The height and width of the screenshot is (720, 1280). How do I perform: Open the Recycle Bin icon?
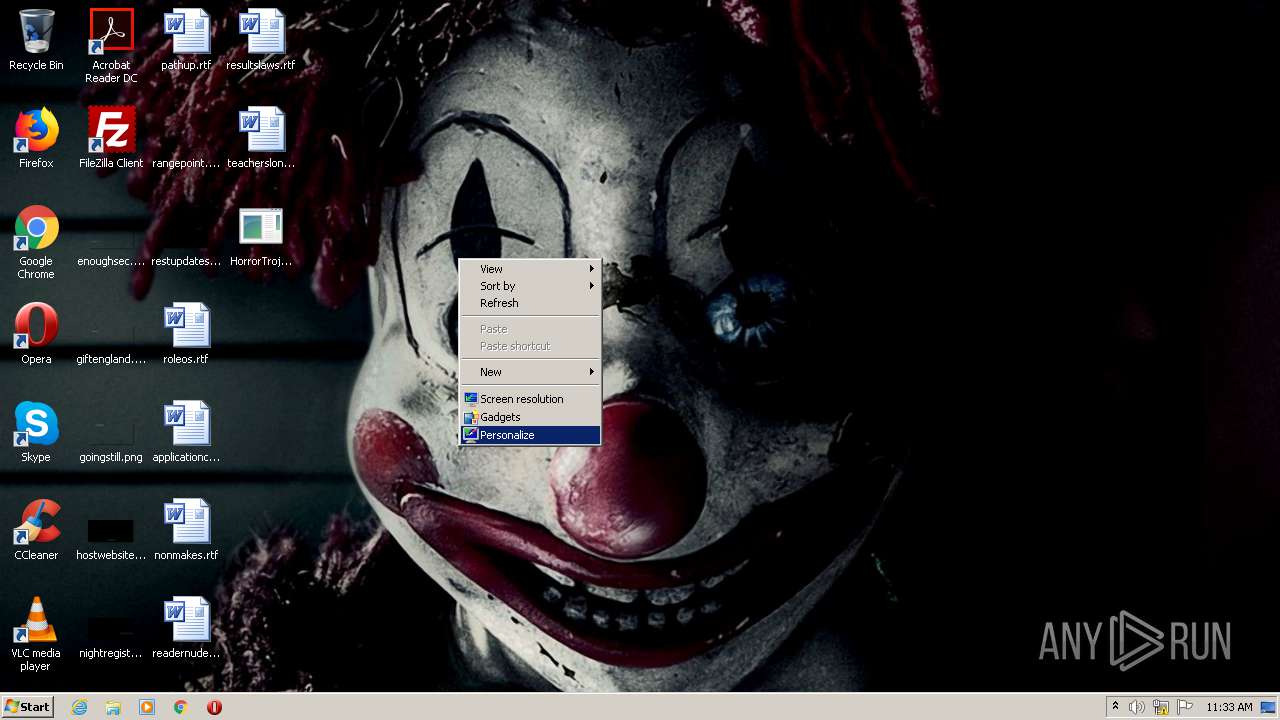pyautogui.click(x=36, y=40)
